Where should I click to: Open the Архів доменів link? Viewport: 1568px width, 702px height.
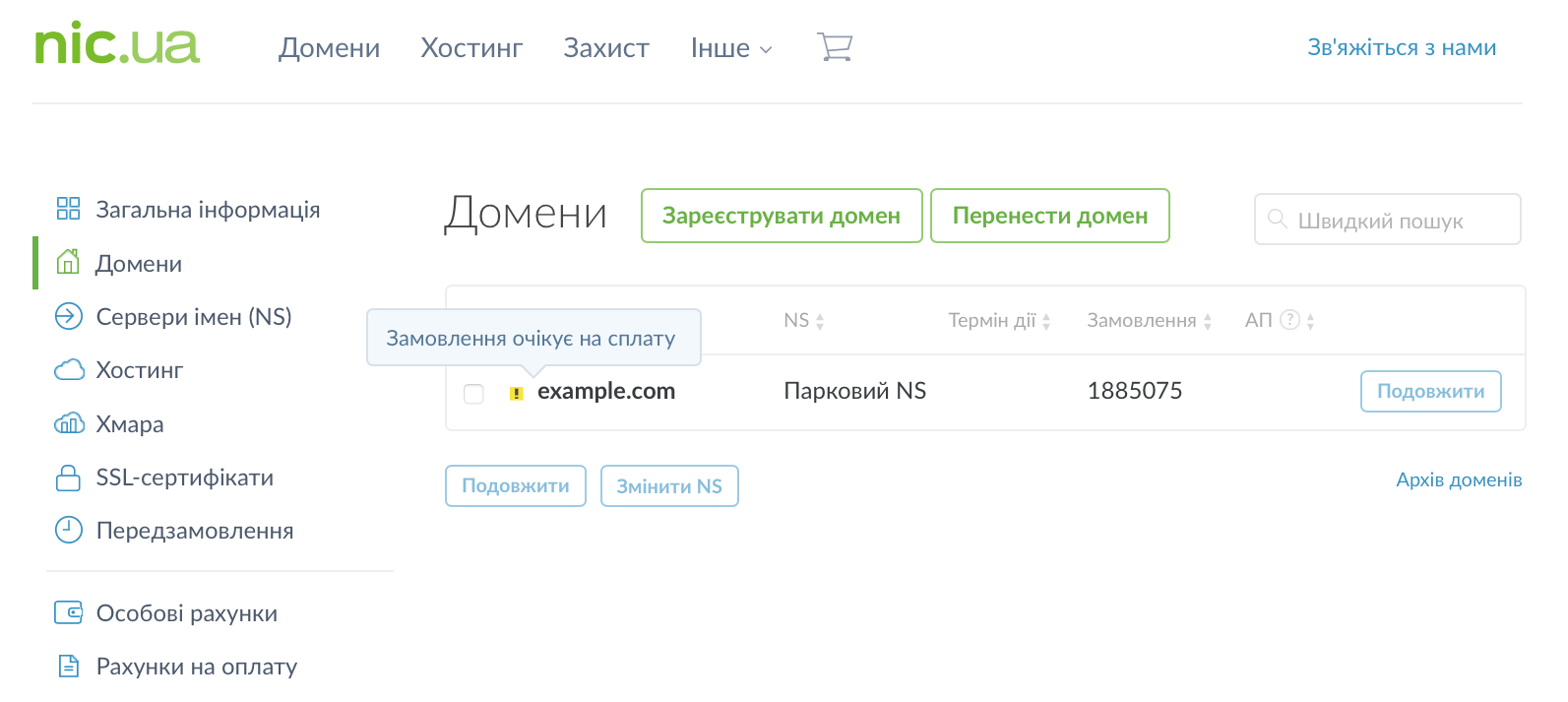point(1458,479)
